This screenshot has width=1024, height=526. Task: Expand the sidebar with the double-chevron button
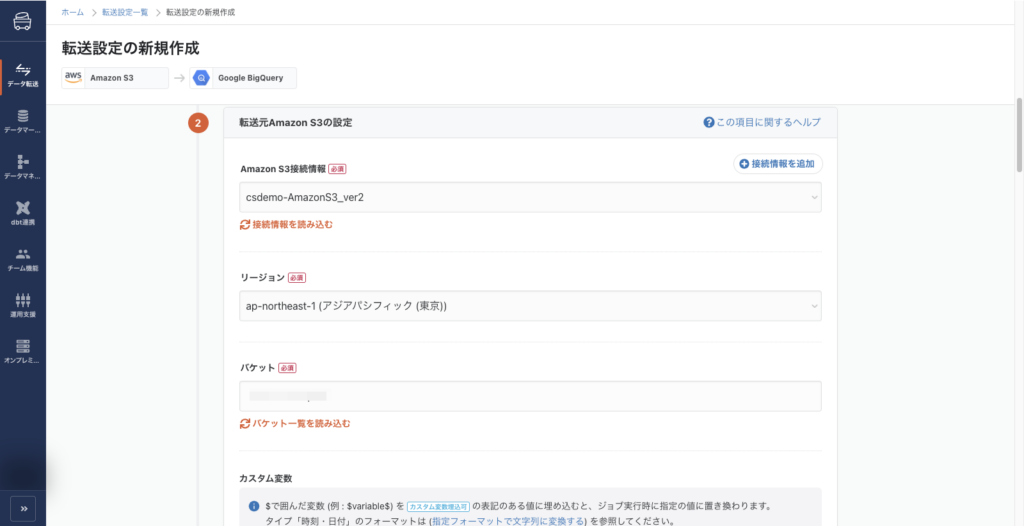tap(23, 509)
